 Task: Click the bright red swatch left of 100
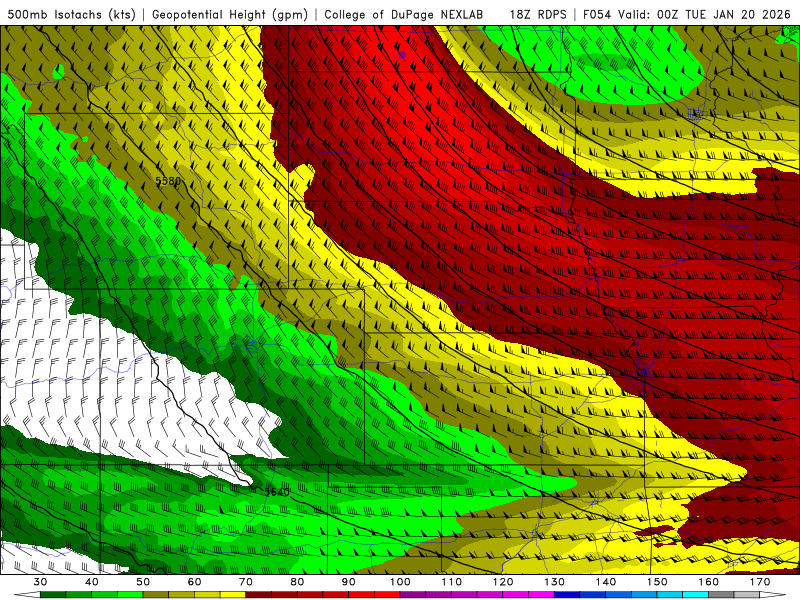coord(387,595)
